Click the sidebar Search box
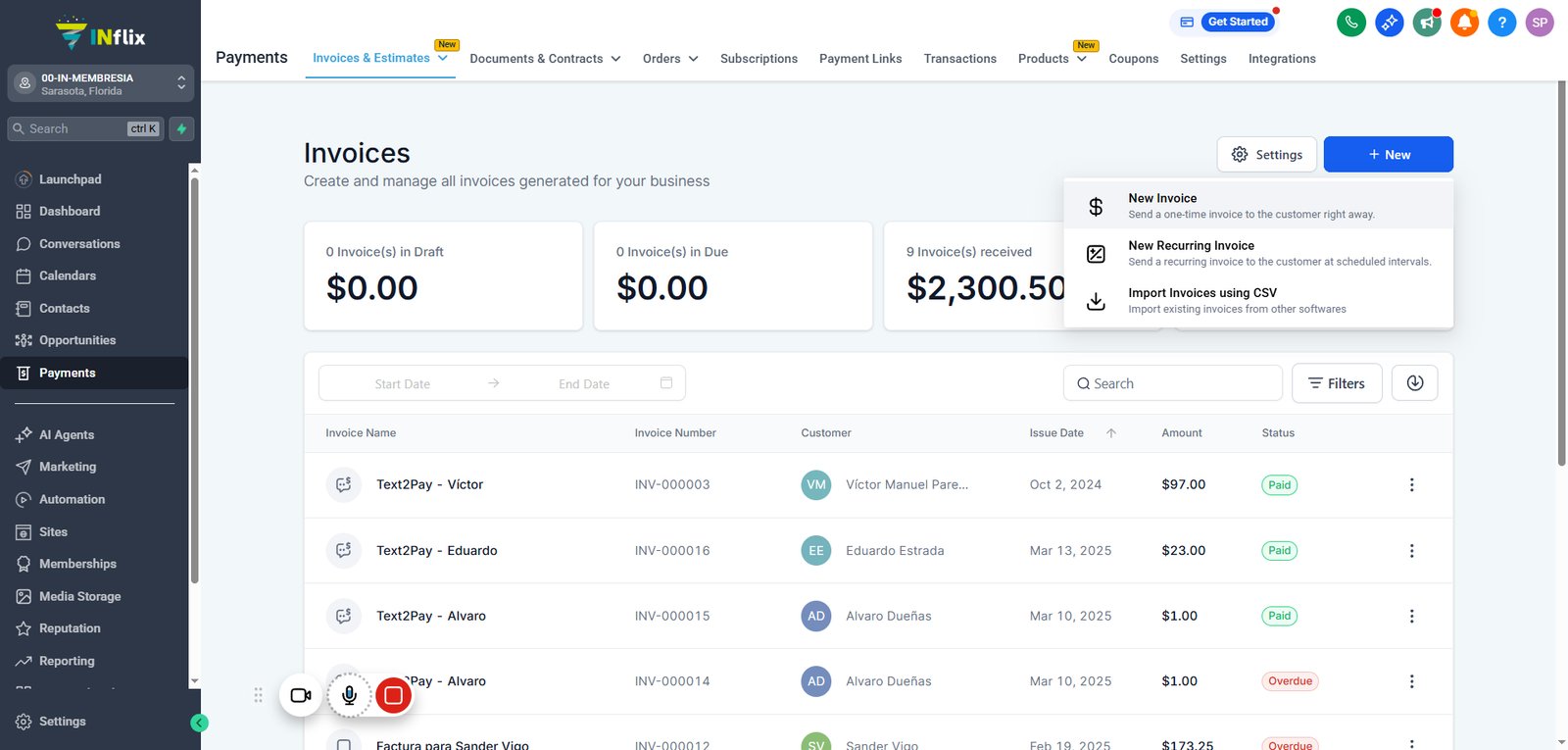This screenshot has height=750, width=1568. tap(86, 128)
